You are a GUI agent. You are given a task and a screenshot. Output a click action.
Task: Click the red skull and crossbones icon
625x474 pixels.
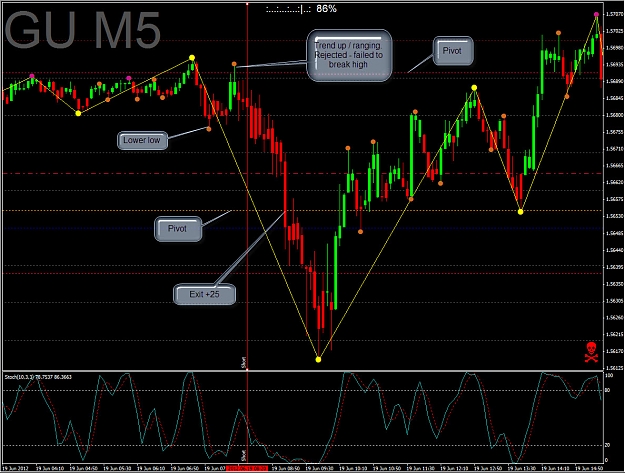click(591, 352)
